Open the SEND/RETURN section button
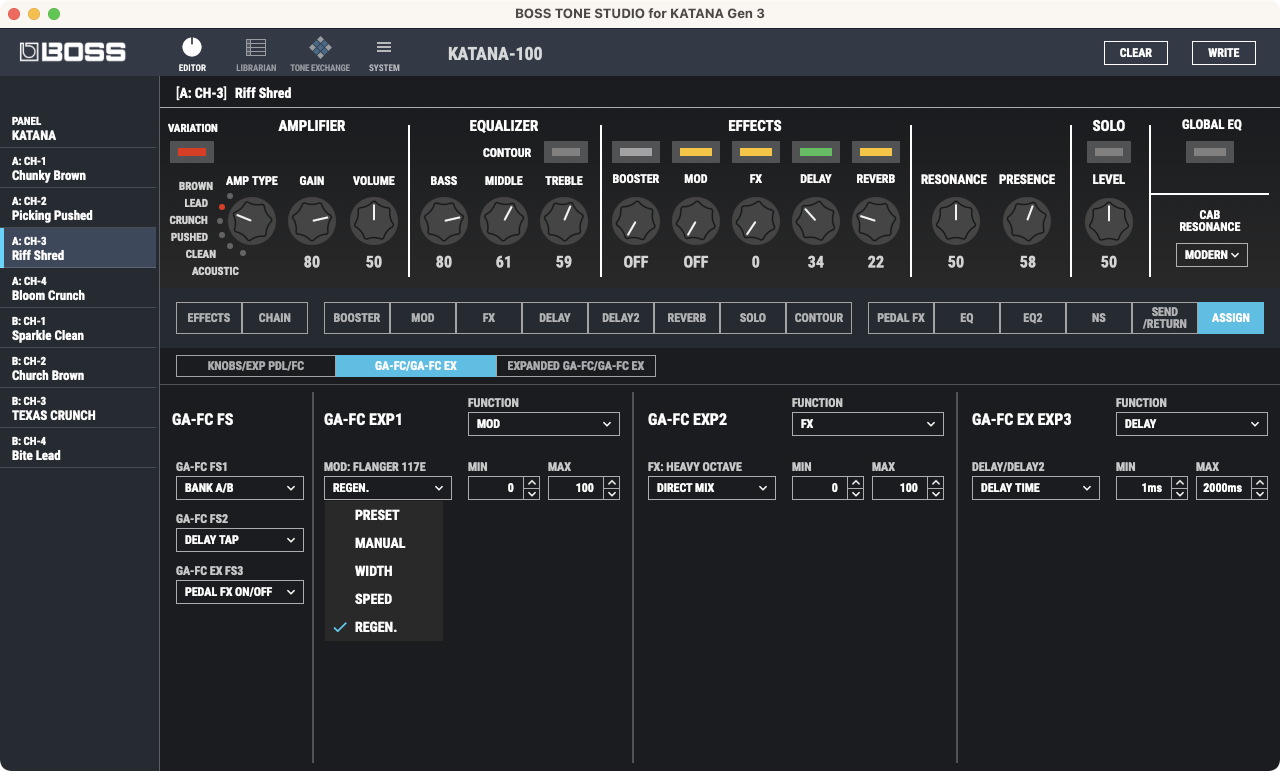The width and height of the screenshot is (1280, 771). tap(1165, 318)
